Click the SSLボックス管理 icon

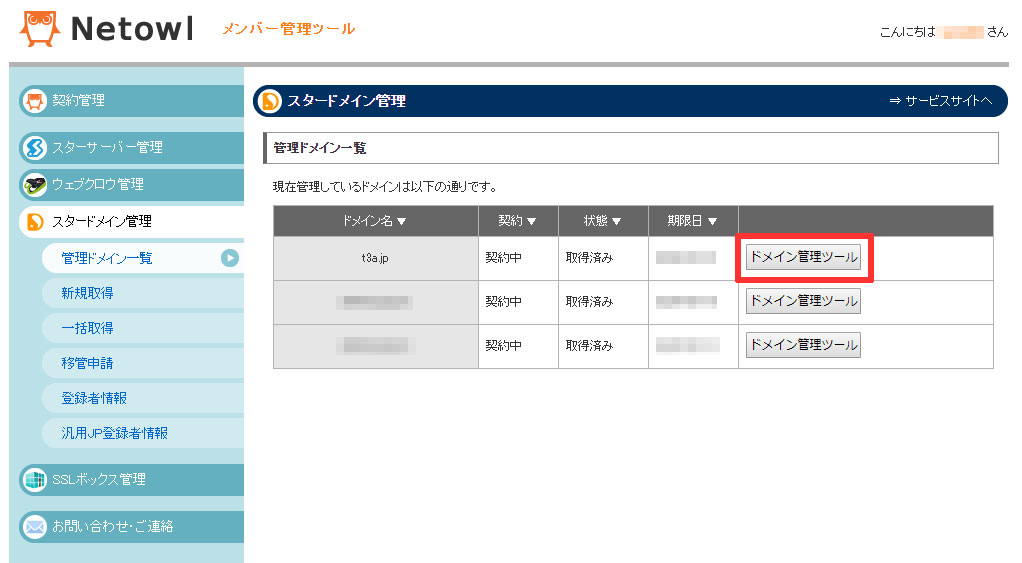coord(35,480)
